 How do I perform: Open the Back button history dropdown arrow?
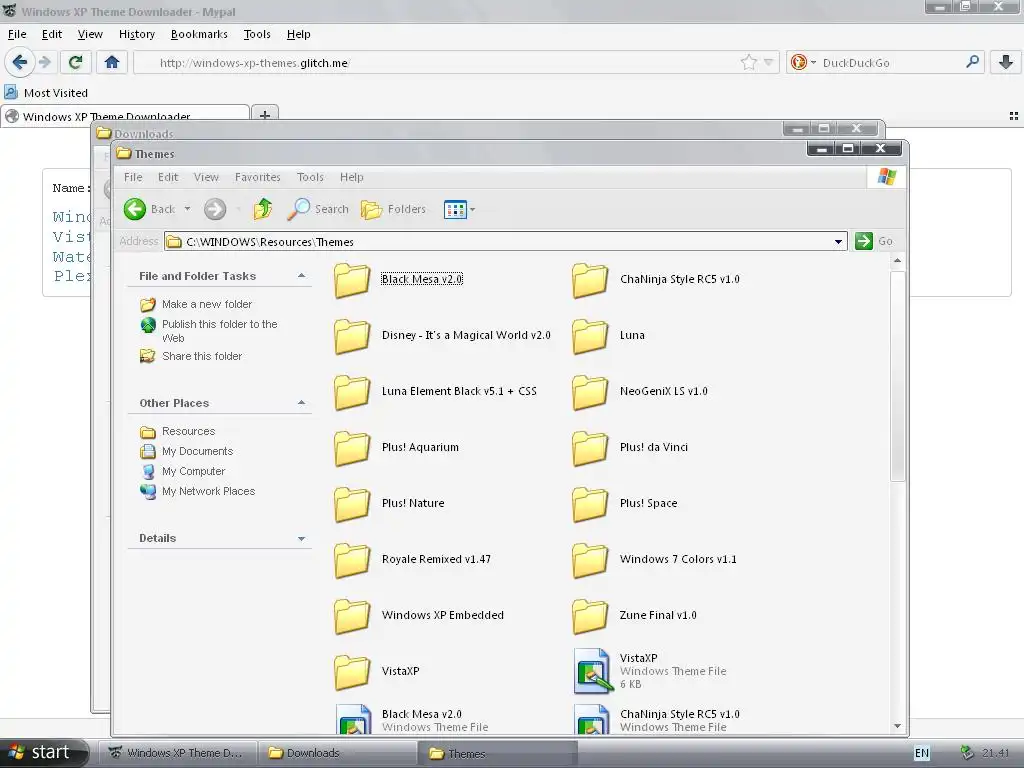pyautogui.click(x=187, y=209)
